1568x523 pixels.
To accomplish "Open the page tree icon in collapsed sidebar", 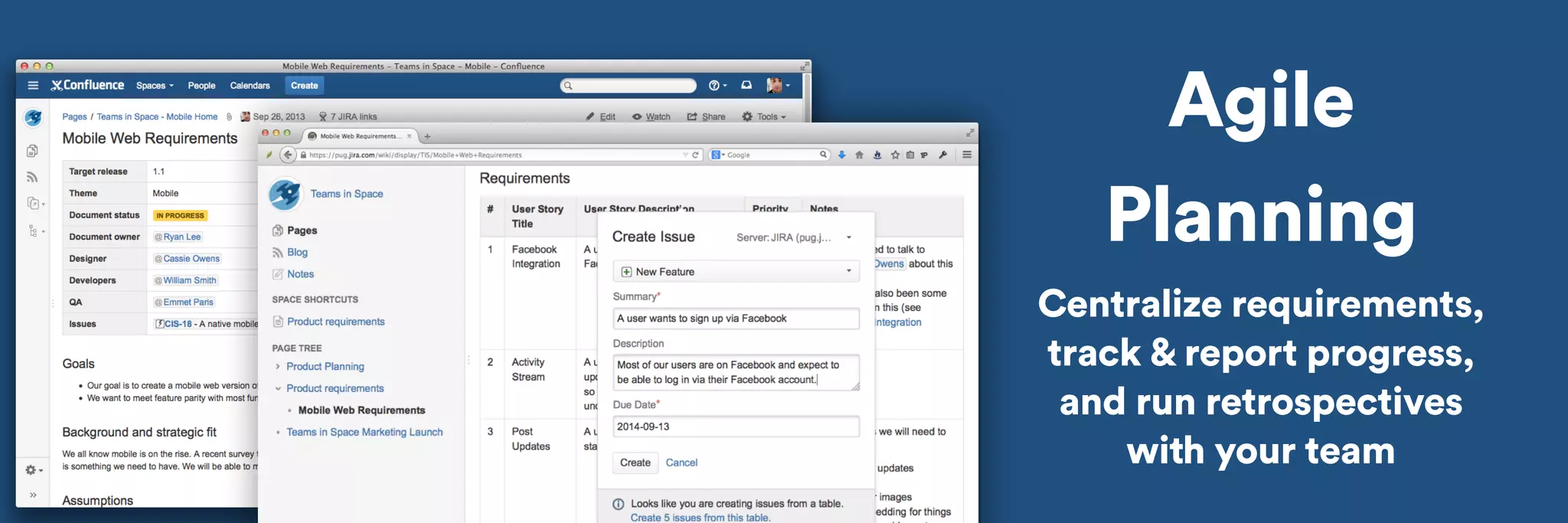I will 35,230.
